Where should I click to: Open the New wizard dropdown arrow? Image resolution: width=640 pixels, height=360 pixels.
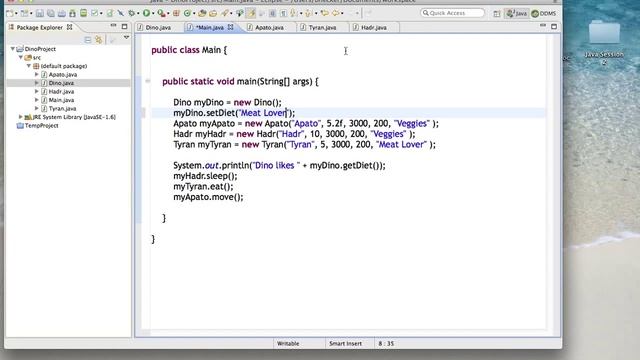16,13
